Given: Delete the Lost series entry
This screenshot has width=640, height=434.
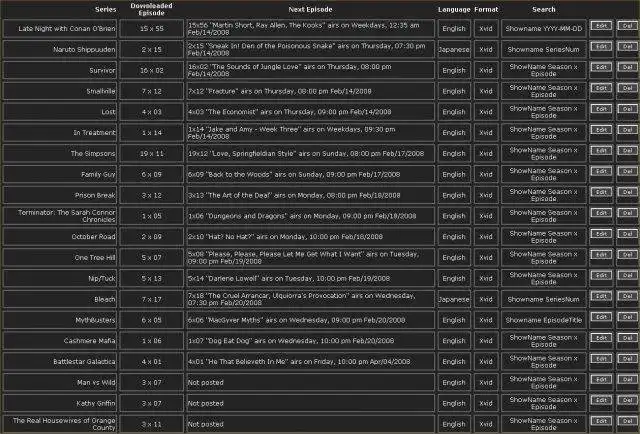Looking at the screenshot, I should coord(627,109).
